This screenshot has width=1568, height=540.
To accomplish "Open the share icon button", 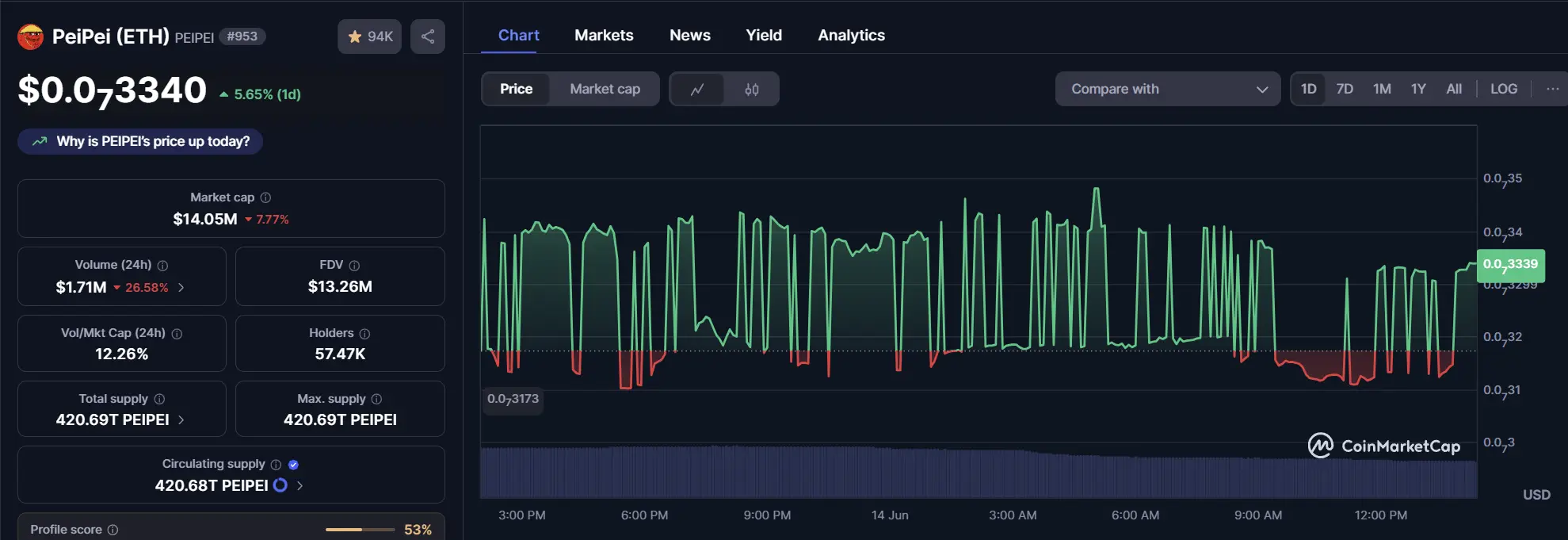I will tap(428, 36).
